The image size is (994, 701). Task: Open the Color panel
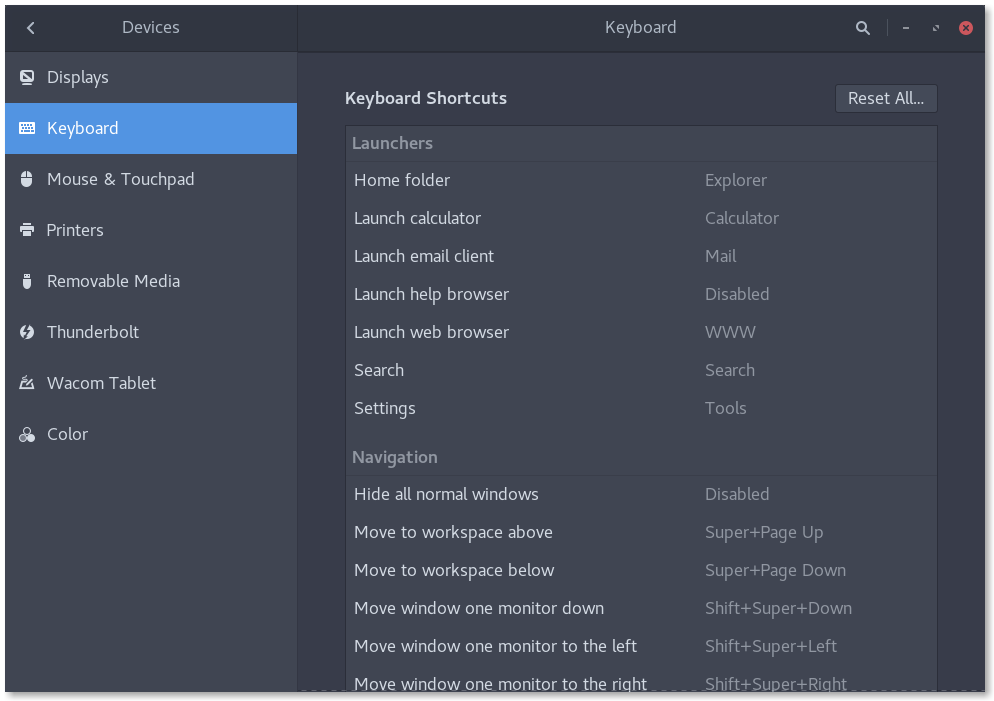[x=151, y=434]
